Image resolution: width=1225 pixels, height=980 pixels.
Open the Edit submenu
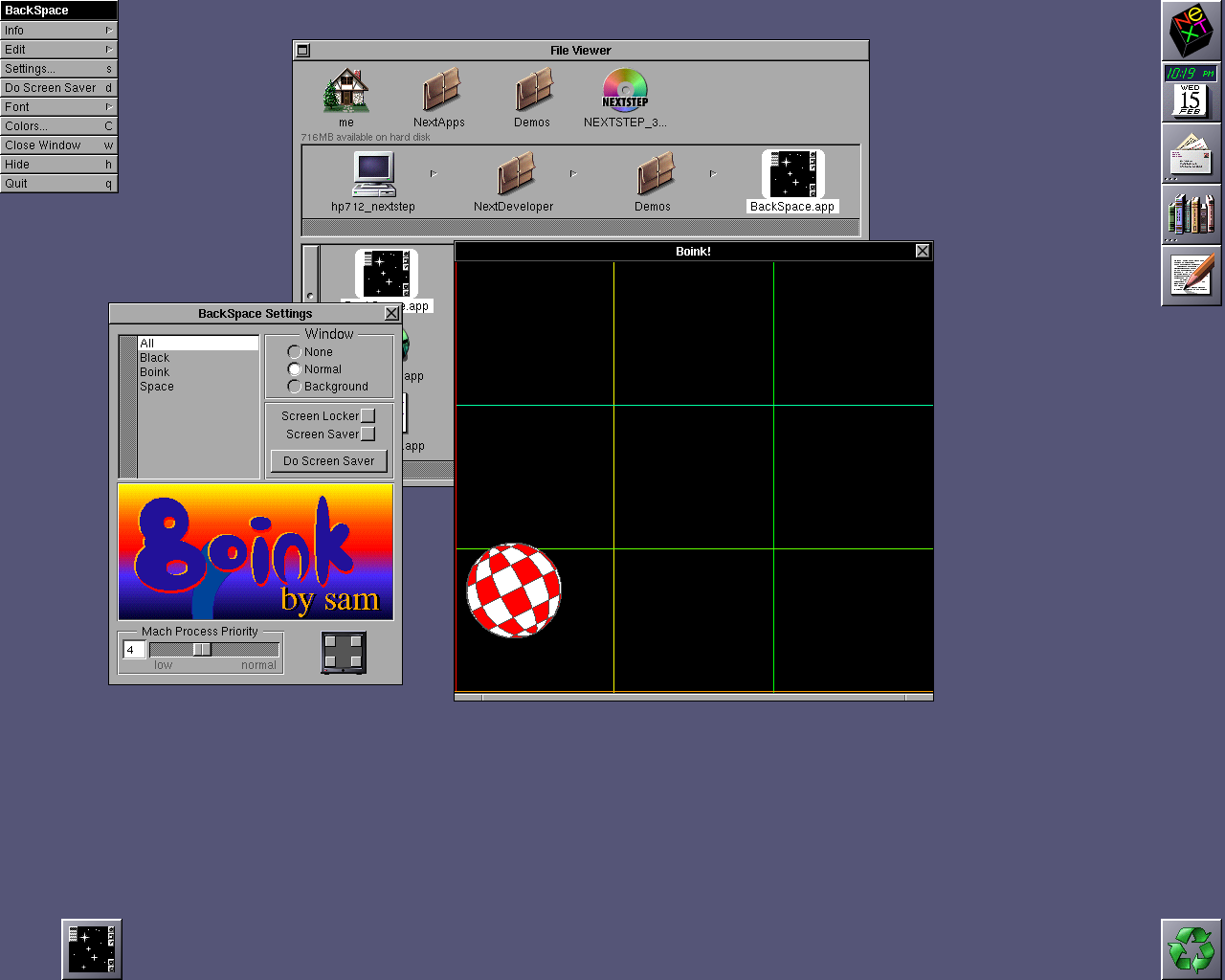click(x=58, y=50)
